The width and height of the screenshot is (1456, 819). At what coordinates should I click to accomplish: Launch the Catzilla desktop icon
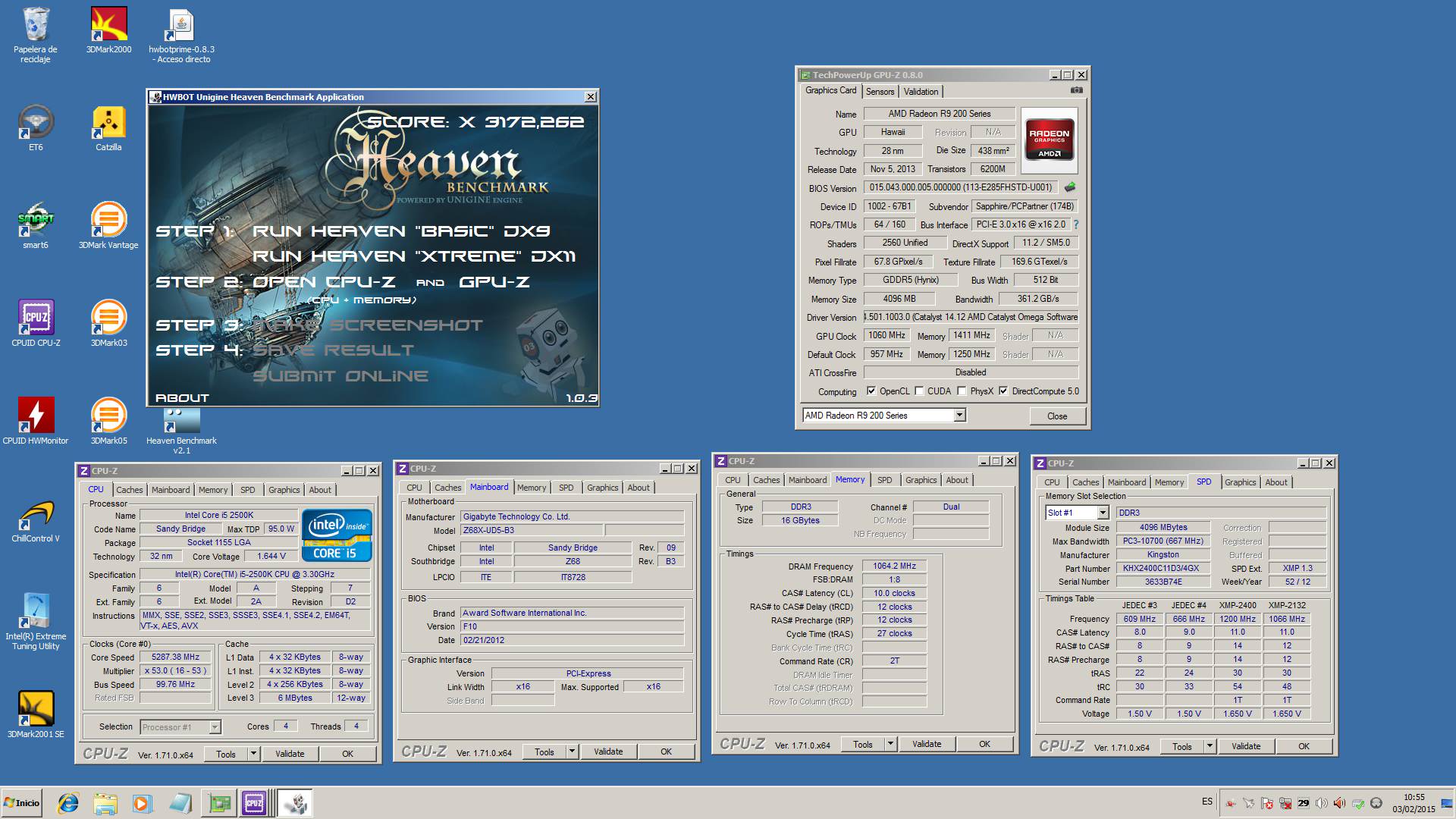click(108, 128)
